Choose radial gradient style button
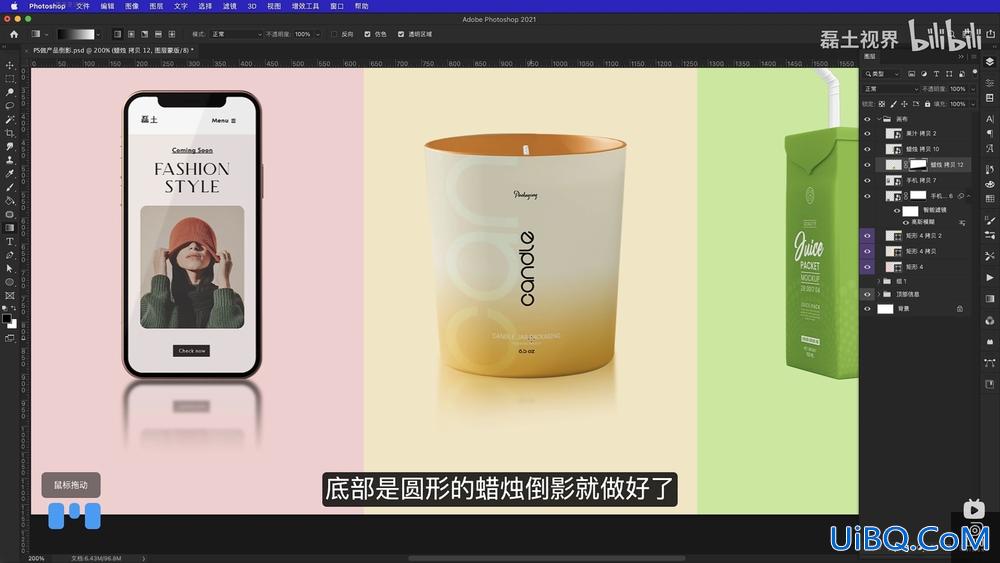Image resolution: width=1000 pixels, height=563 pixels. point(131,34)
